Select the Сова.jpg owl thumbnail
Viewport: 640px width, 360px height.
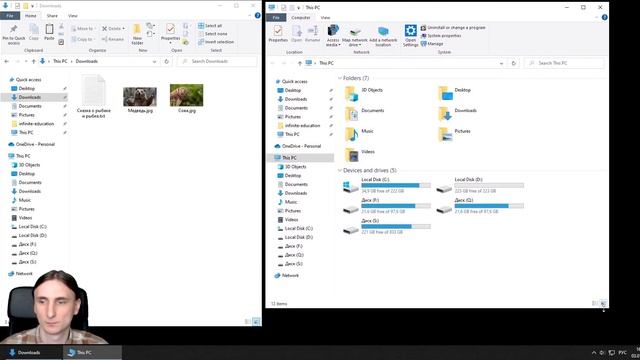[x=187, y=95]
